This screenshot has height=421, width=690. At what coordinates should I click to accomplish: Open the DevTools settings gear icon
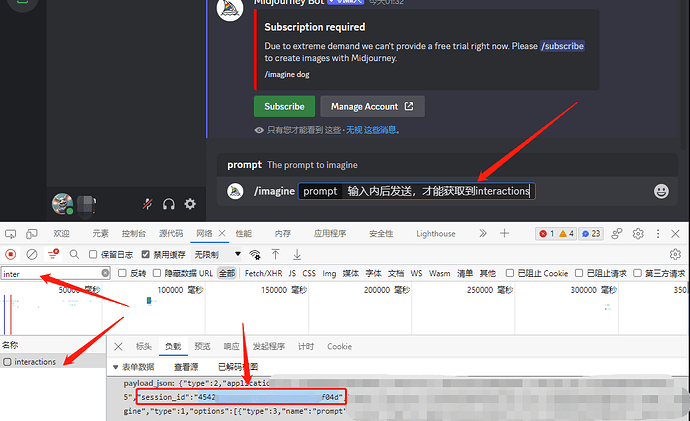[x=638, y=234]
